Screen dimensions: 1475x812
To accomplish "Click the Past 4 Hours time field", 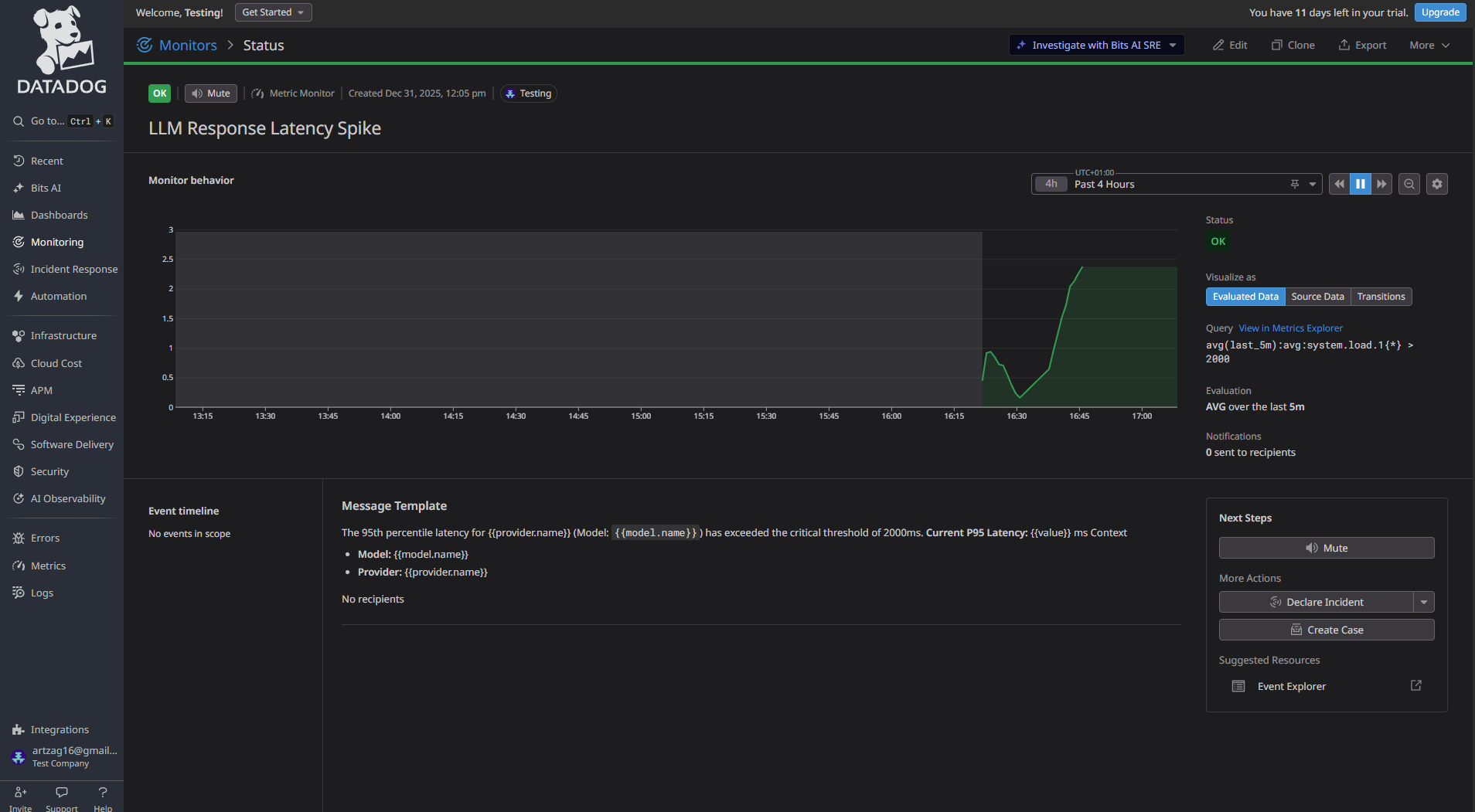I will (1176, 184).
